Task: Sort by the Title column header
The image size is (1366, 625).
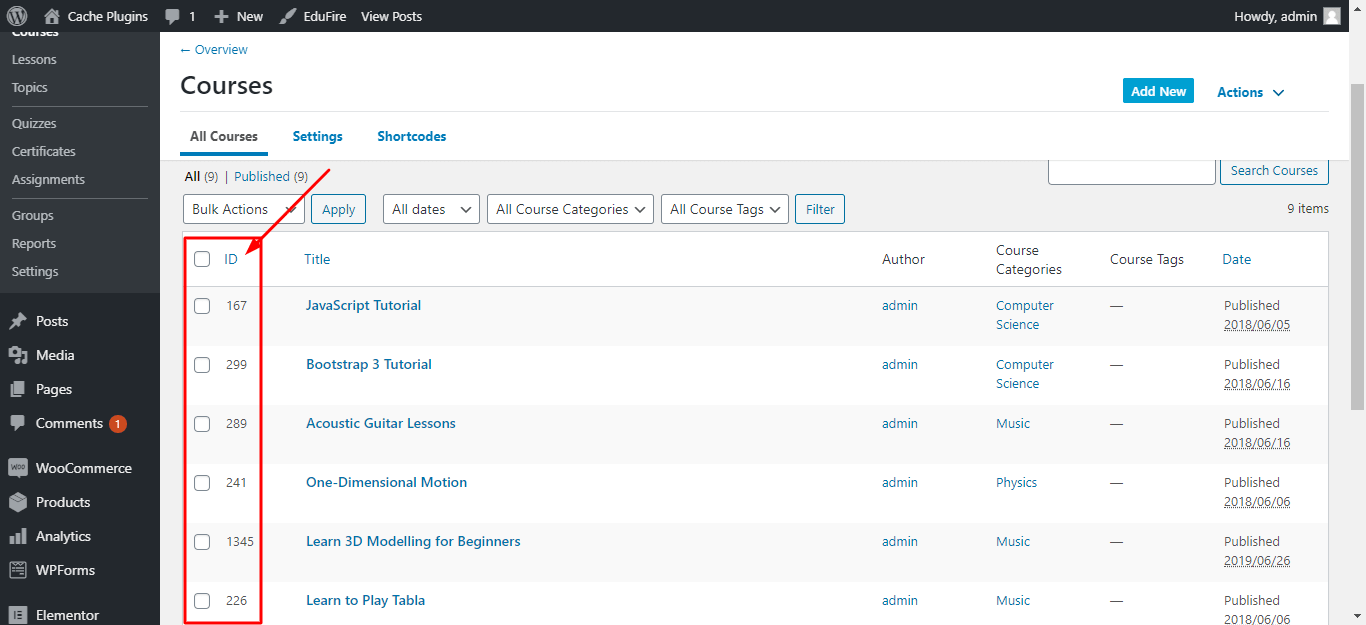Action: (317, 260)
